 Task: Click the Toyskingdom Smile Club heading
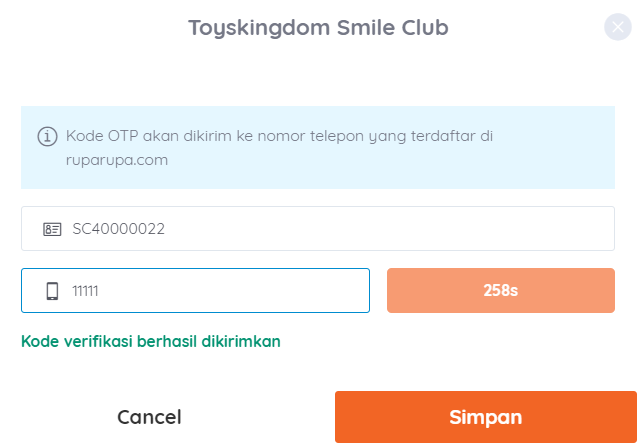[x=318, y=28]
